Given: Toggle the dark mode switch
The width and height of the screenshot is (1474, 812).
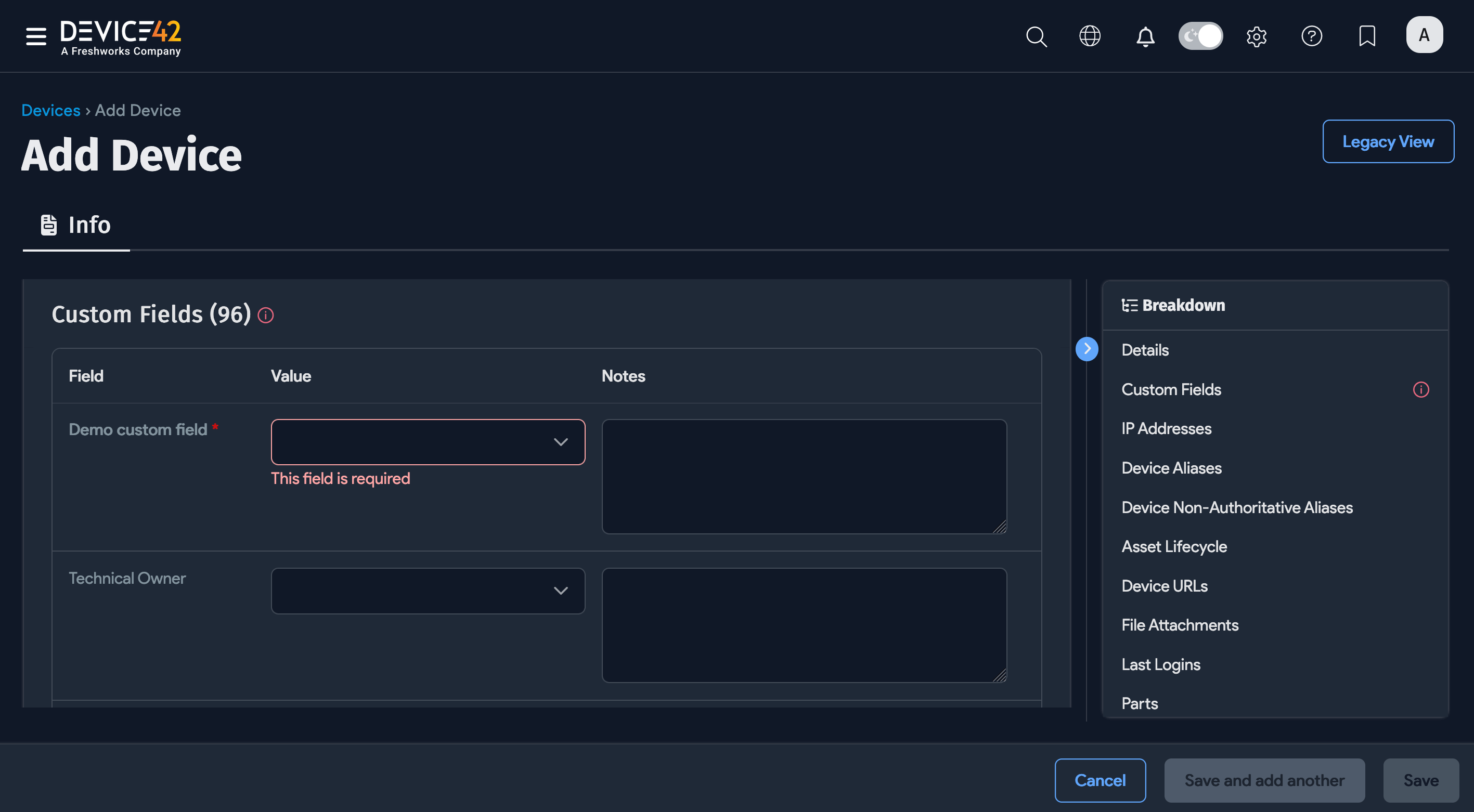Looking at the screenshot, I should [1200, 36].
